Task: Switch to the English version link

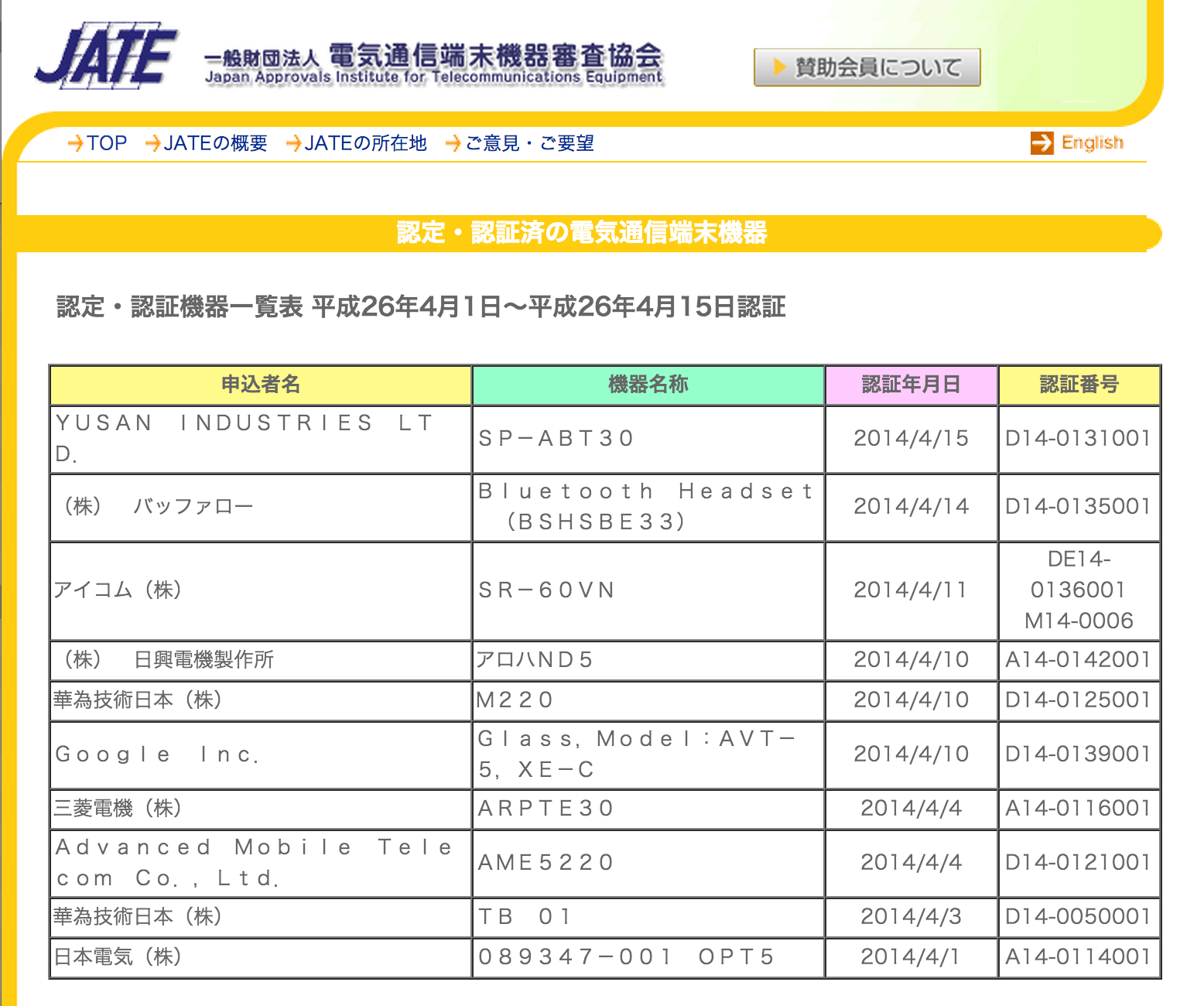Action: (1092, 142)
